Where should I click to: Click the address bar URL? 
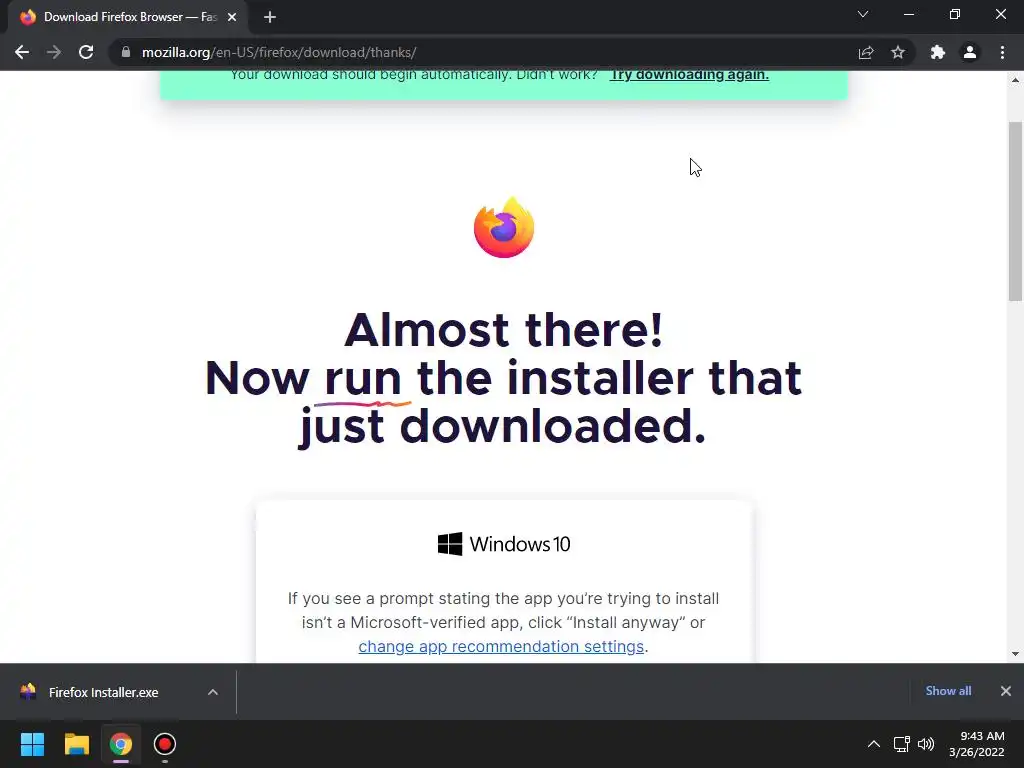click(279, 52)
